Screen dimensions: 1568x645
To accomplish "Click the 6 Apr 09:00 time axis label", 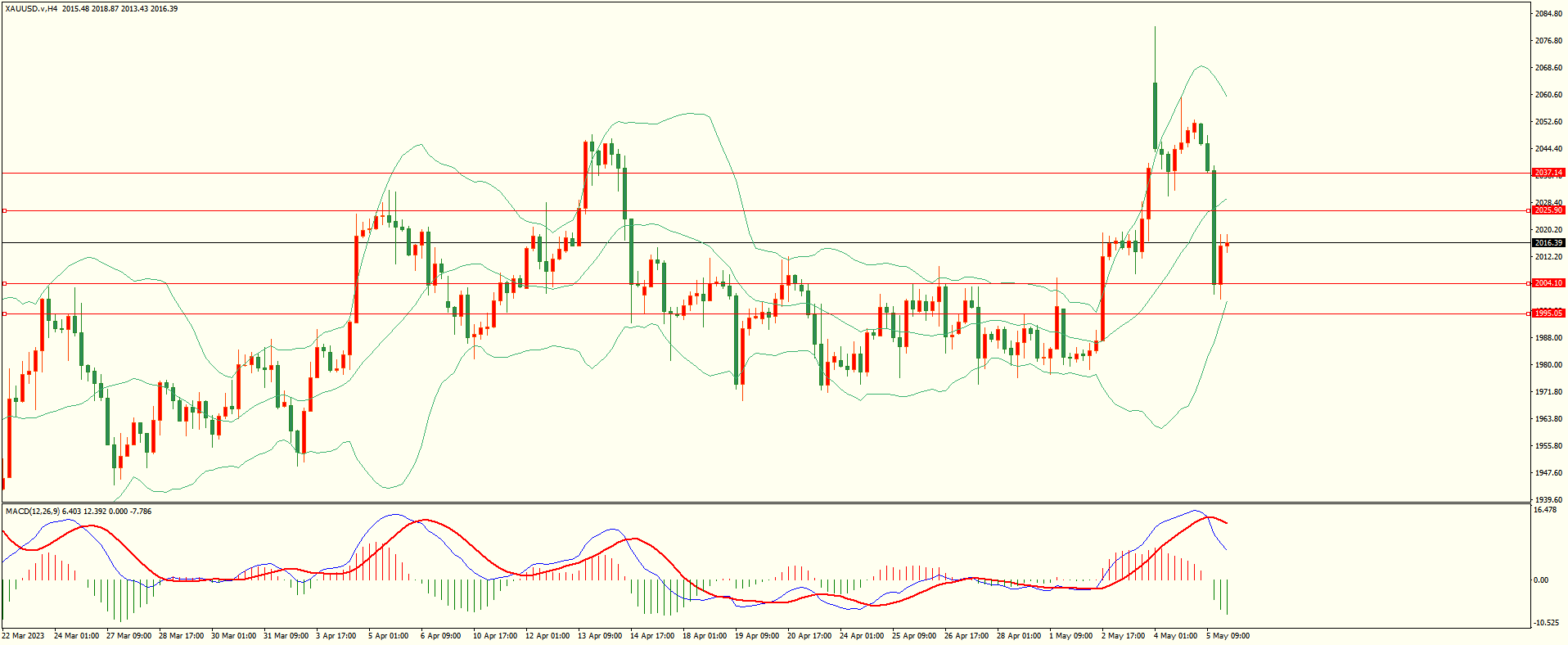I will 440,636.
